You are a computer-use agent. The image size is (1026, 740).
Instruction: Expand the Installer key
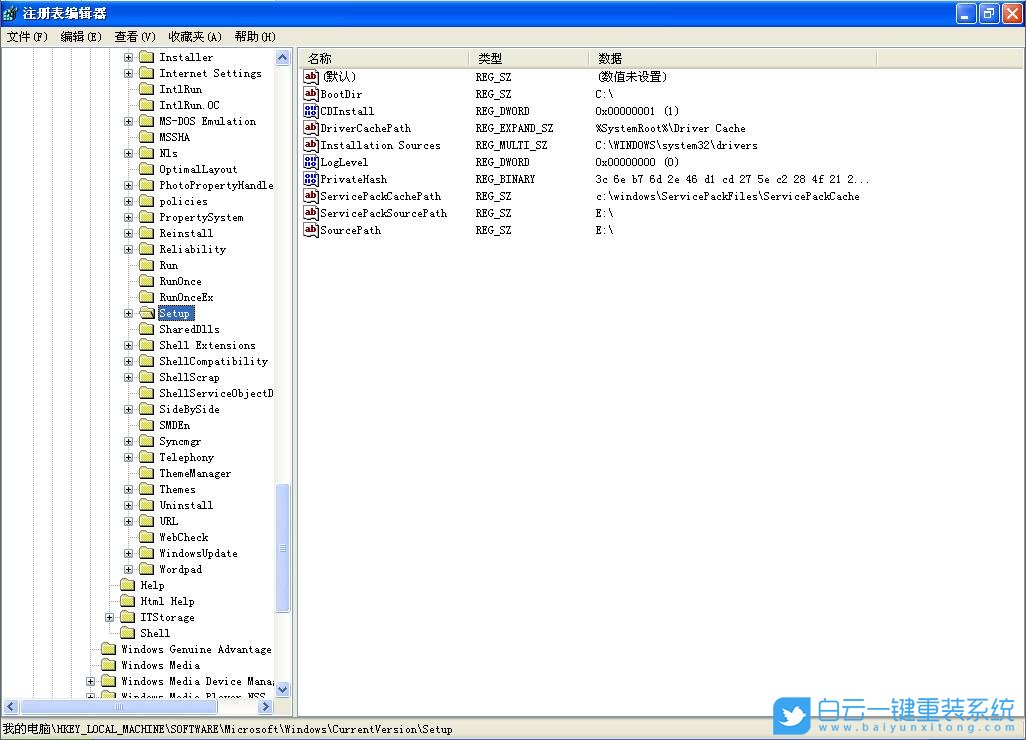(128, 56)
